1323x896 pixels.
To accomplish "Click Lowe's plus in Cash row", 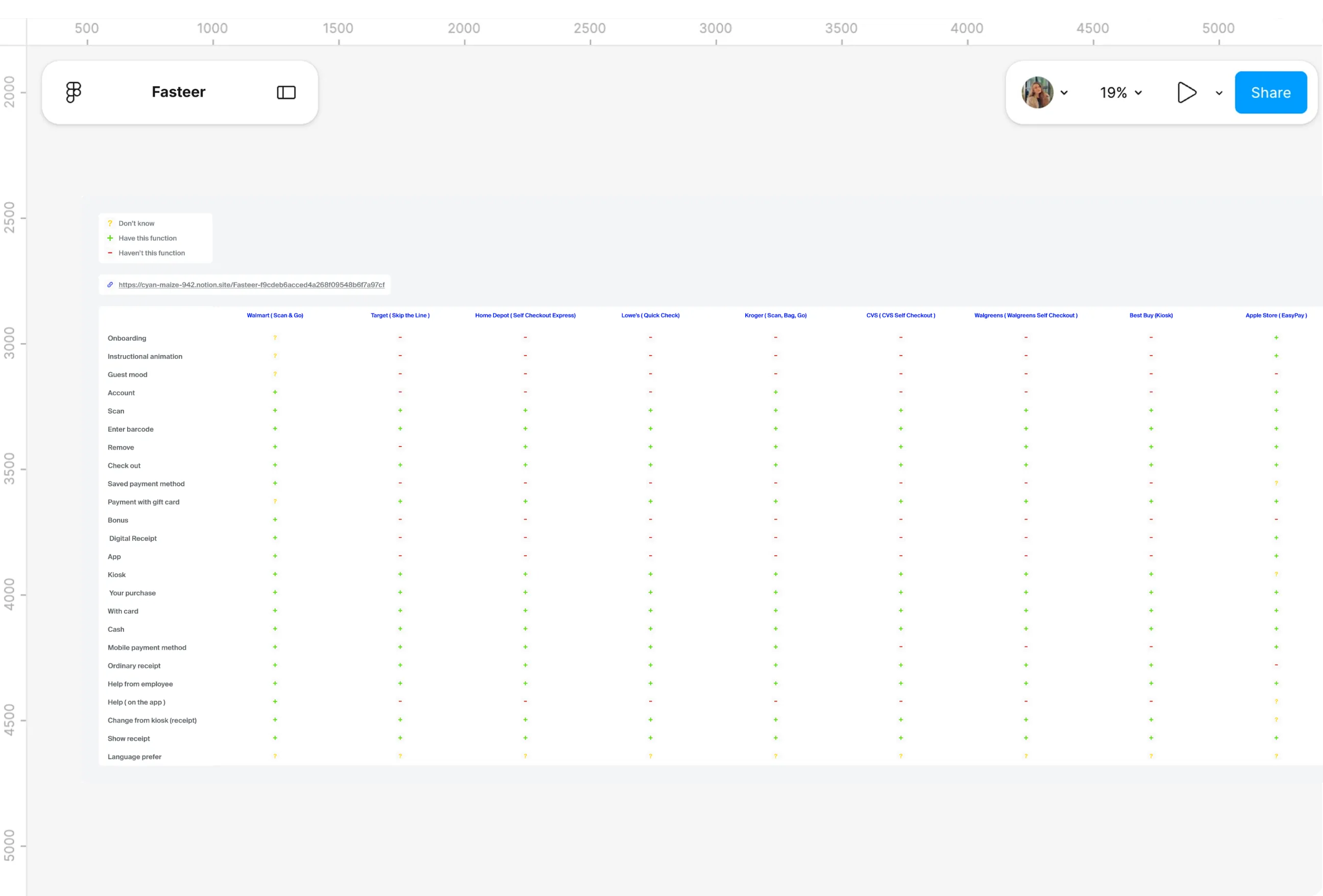I will (x=651, y=629).
